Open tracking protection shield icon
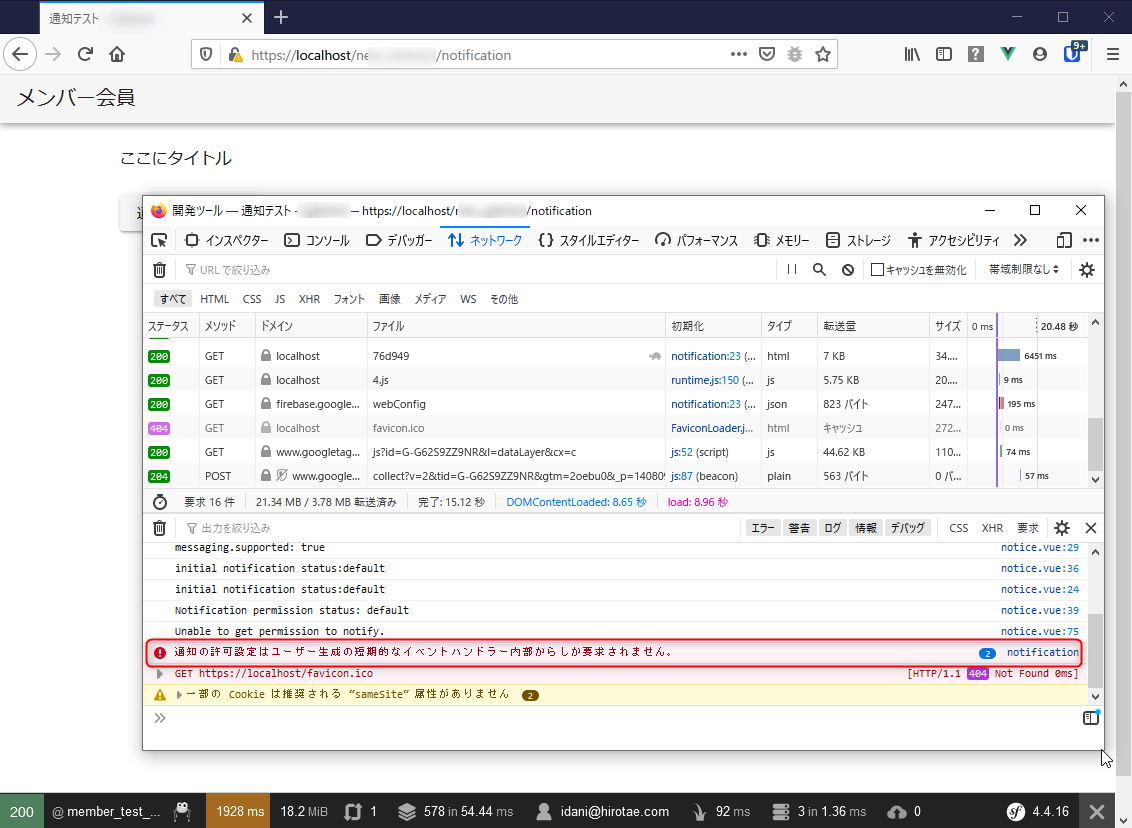Viewport: 1132px width, 828px height. 206,55
